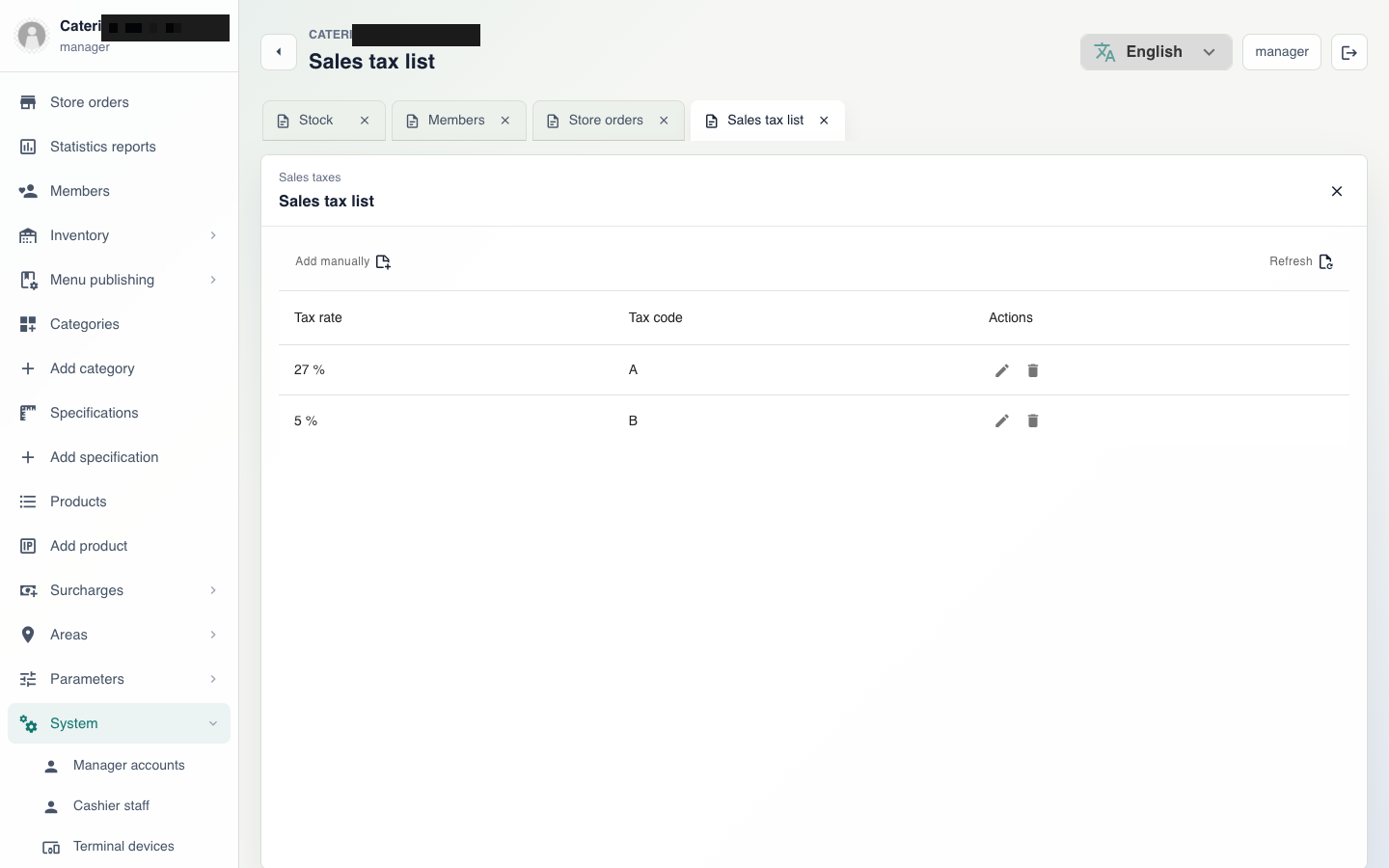Expand the Inventory menu
Image resolution: width=1389 pixels, height=868 pixels.
click(120, 235)
